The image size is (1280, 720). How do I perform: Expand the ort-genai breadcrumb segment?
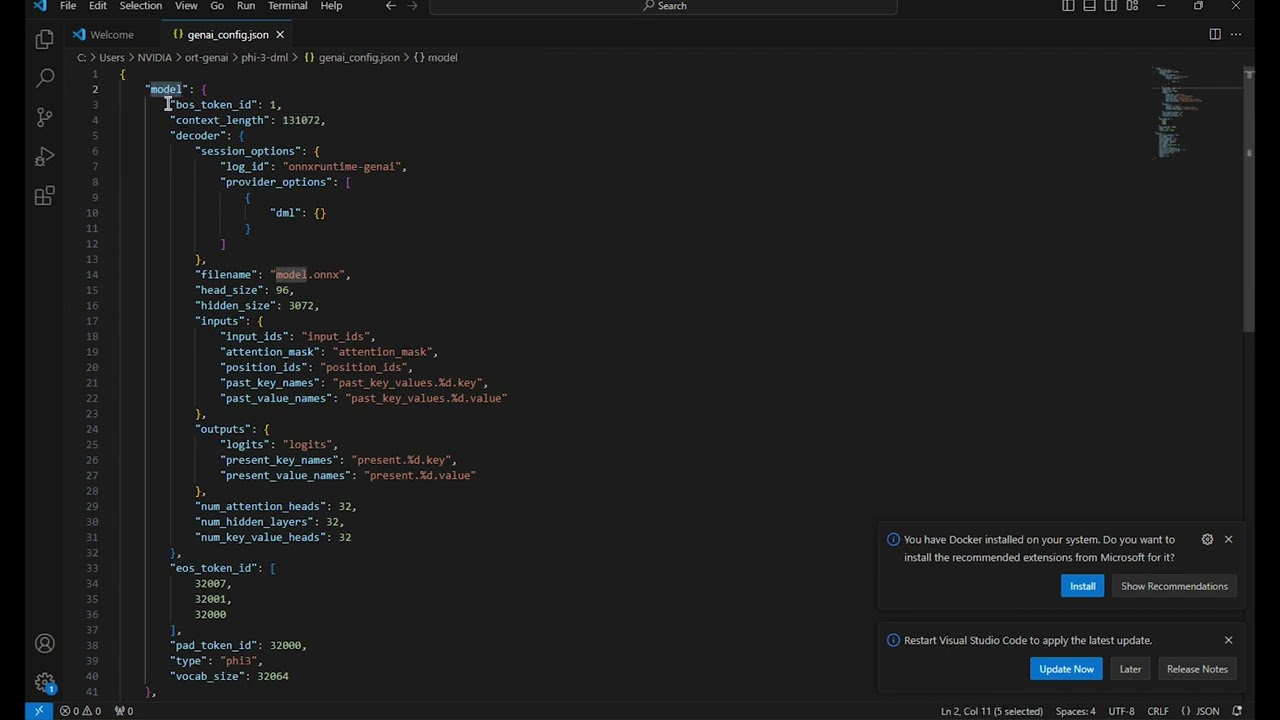pos(206,58)
